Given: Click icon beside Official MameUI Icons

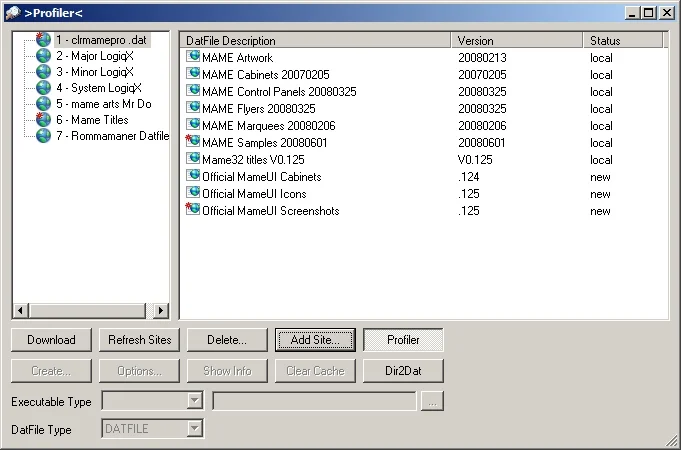Looking at the screenshot, I should 193,194.
